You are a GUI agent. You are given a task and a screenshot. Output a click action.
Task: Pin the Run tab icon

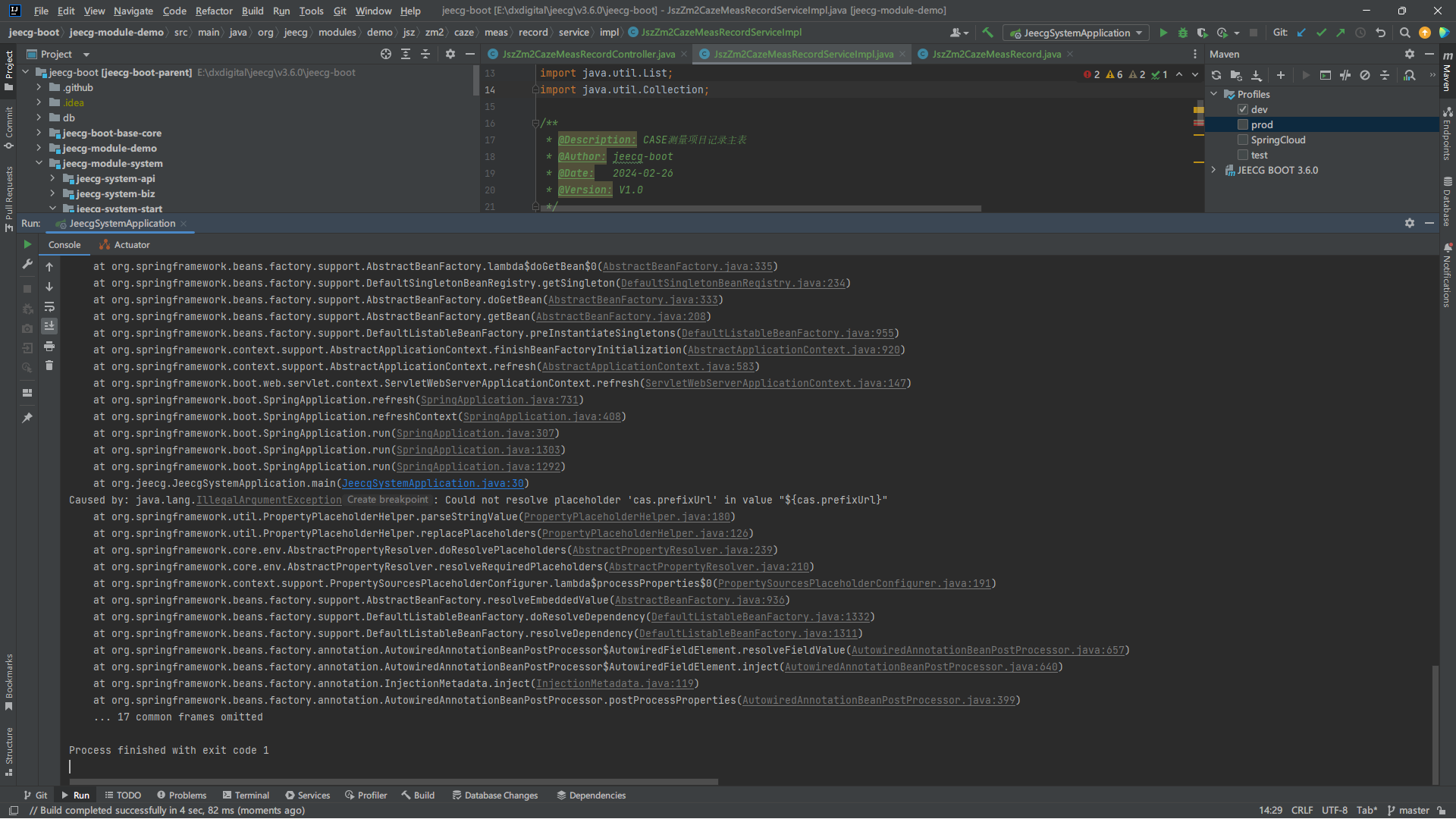[x=27, y=418]
